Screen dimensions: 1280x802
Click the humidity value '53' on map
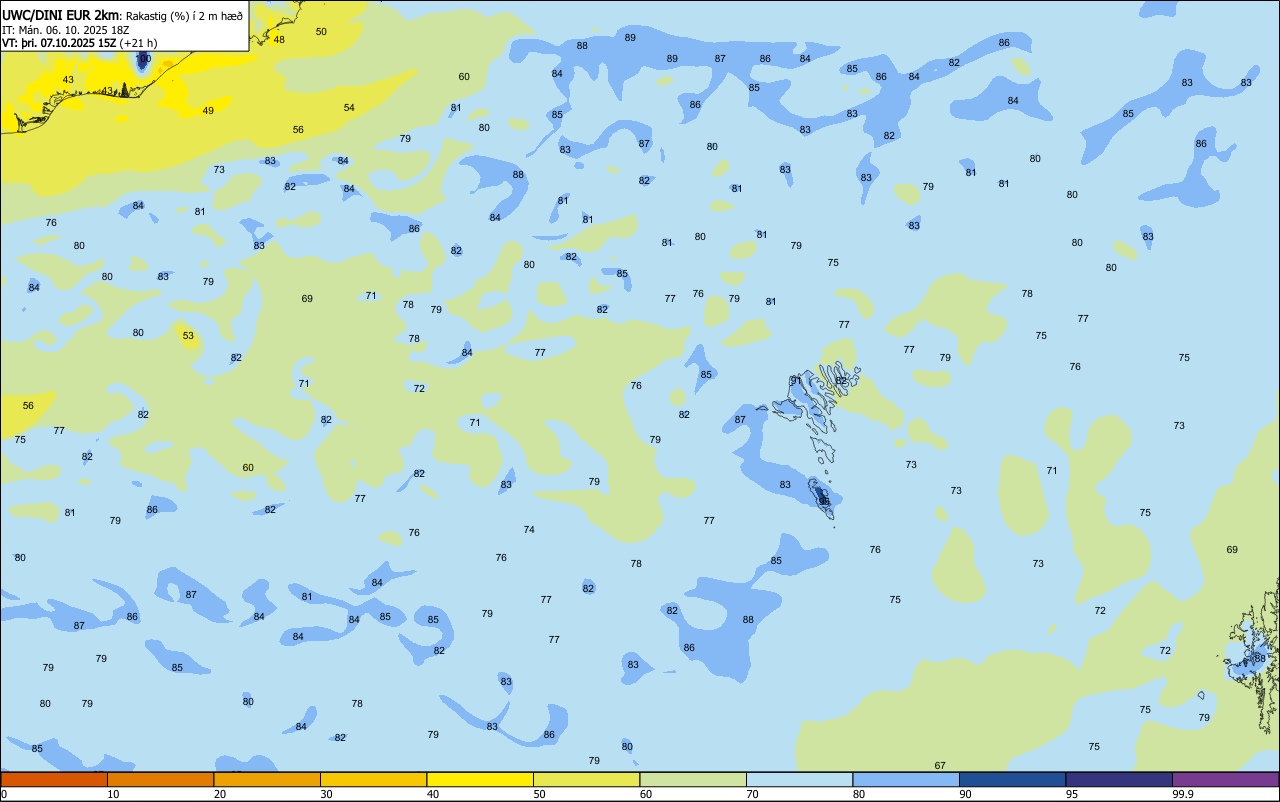pyautogui.click(x=188, y=336)
